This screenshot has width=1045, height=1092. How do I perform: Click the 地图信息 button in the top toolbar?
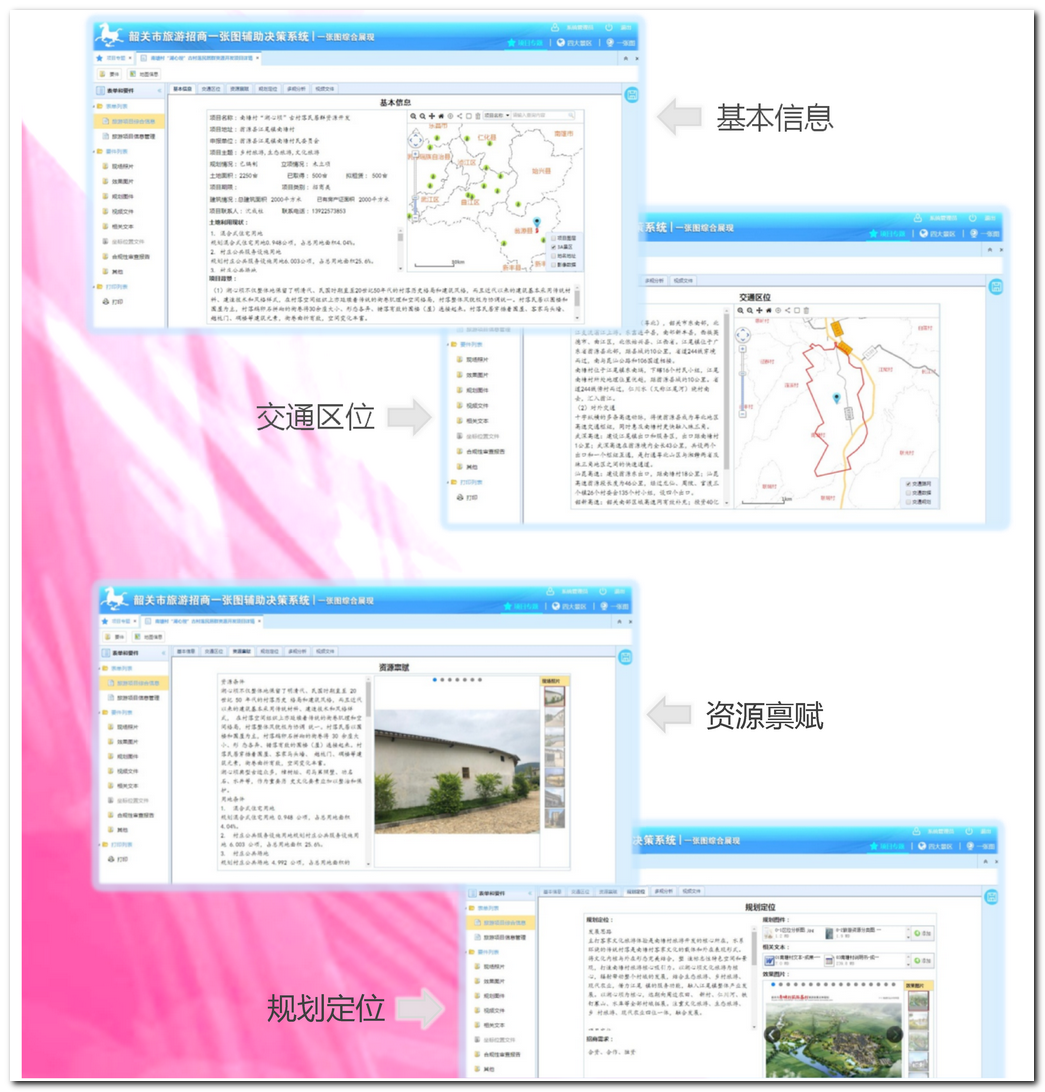point(145,74)
